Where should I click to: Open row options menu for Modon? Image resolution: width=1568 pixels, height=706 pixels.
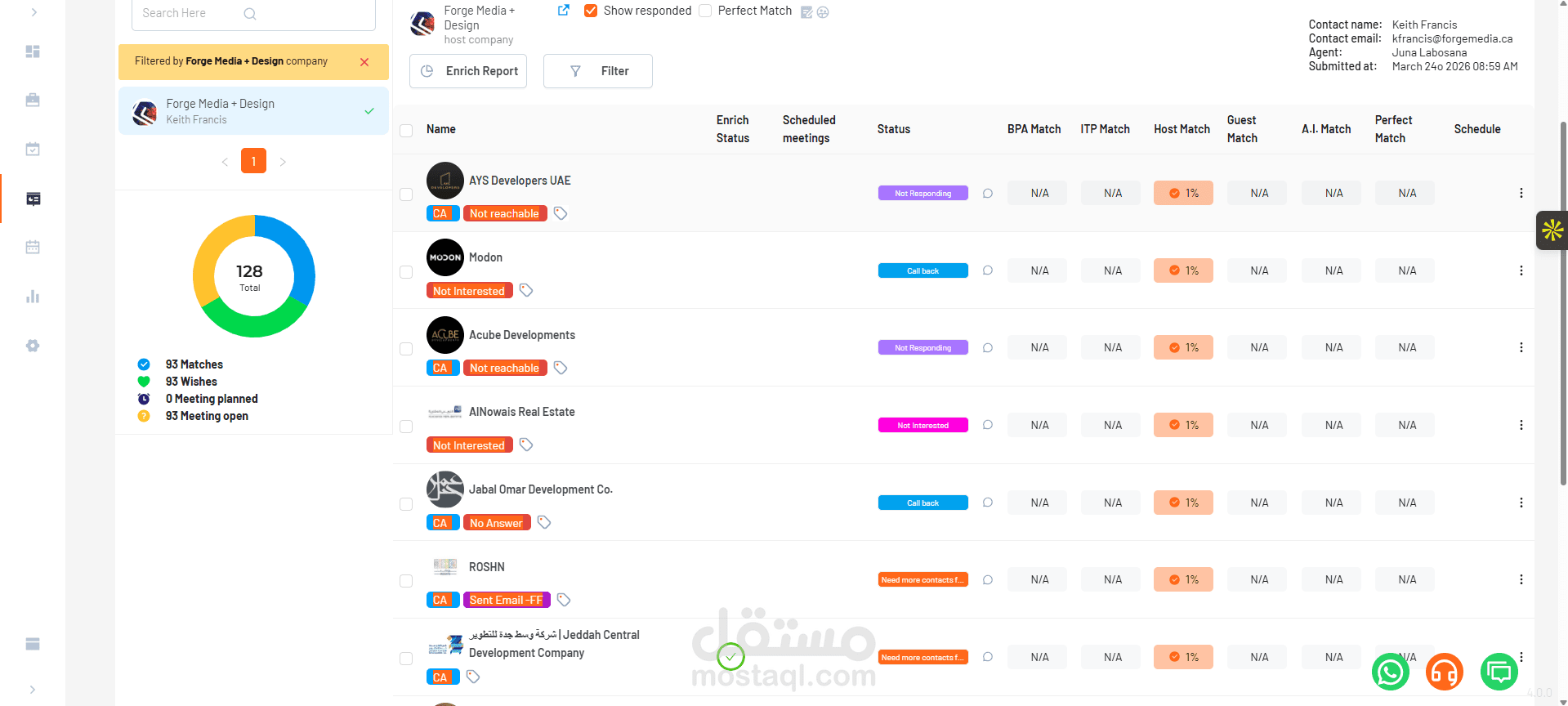click(x=1521, y=270)
